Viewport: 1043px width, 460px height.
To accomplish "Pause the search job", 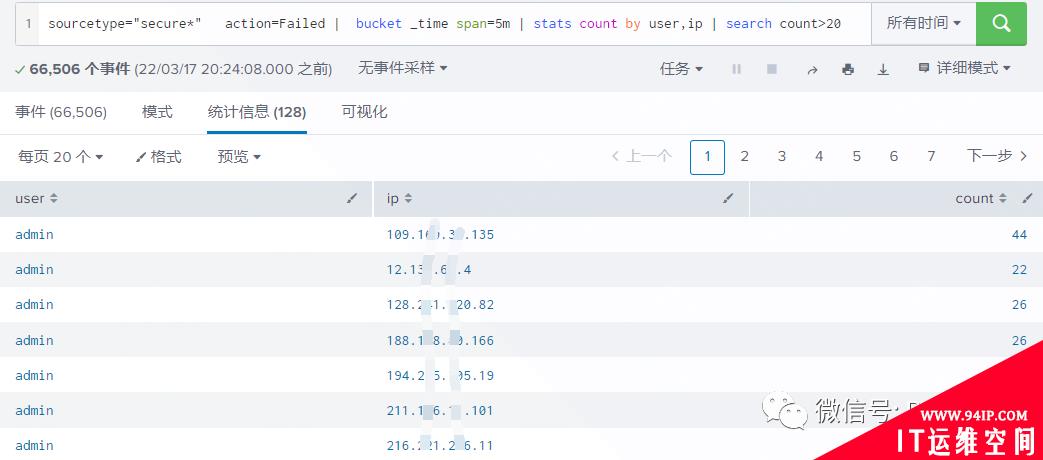I will 736,68.
